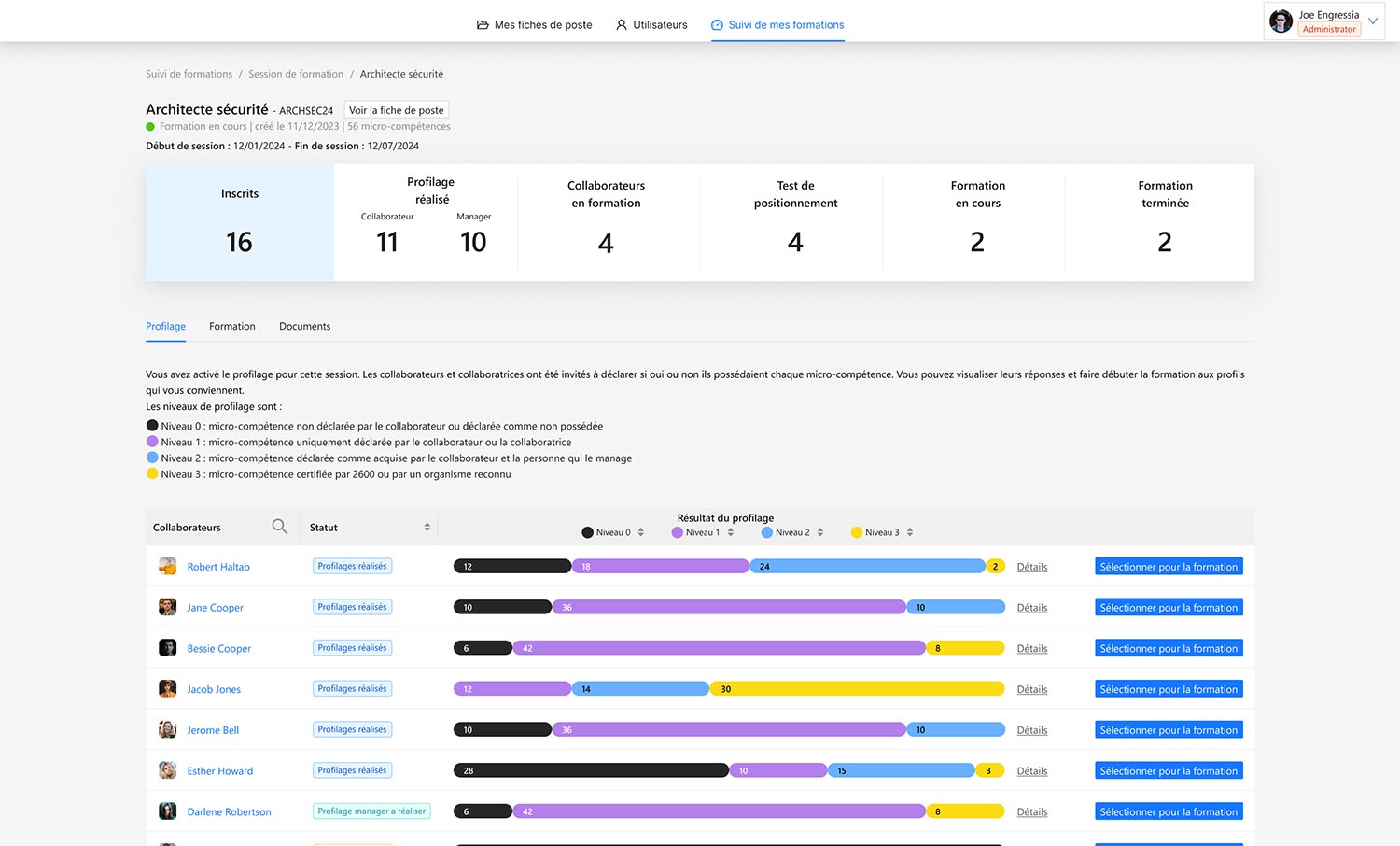Expand the user account chevron menu
This screenshot has height=846, width=1400.
[x=1373, y=21]
